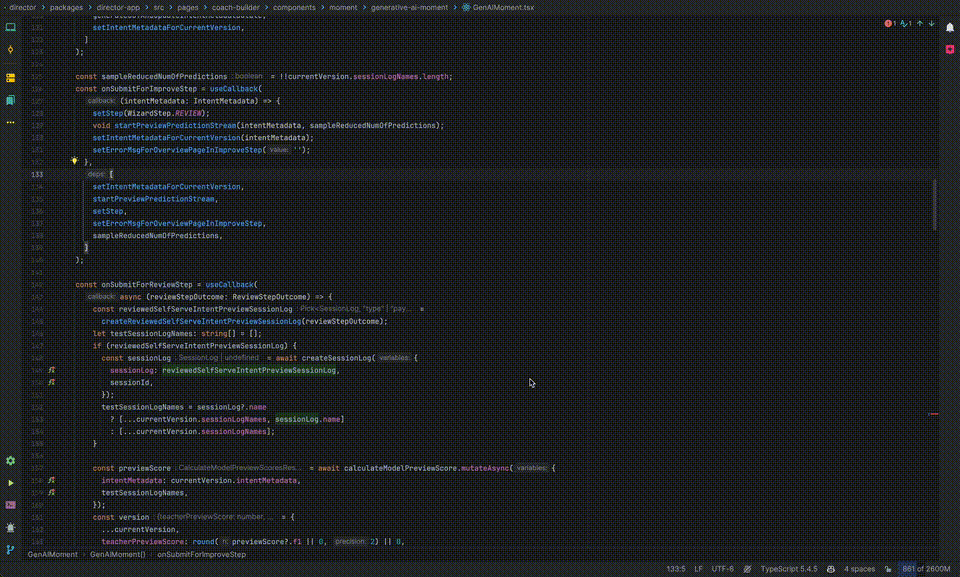This screenshot has height=577, width=960.
Task: Open the Debug bug icon in sidebar
Action: click(10, 527)
